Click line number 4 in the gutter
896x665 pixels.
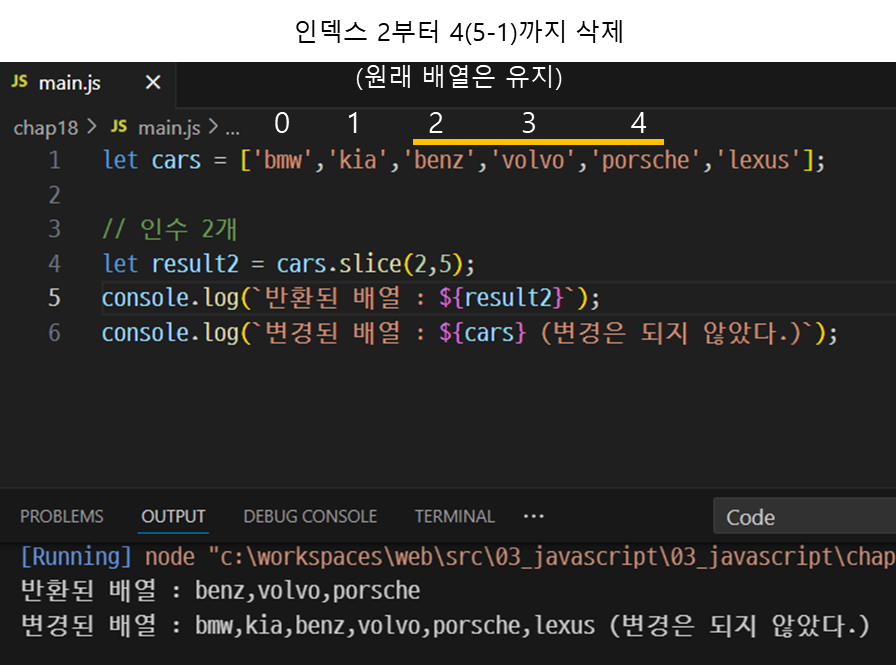54,264
